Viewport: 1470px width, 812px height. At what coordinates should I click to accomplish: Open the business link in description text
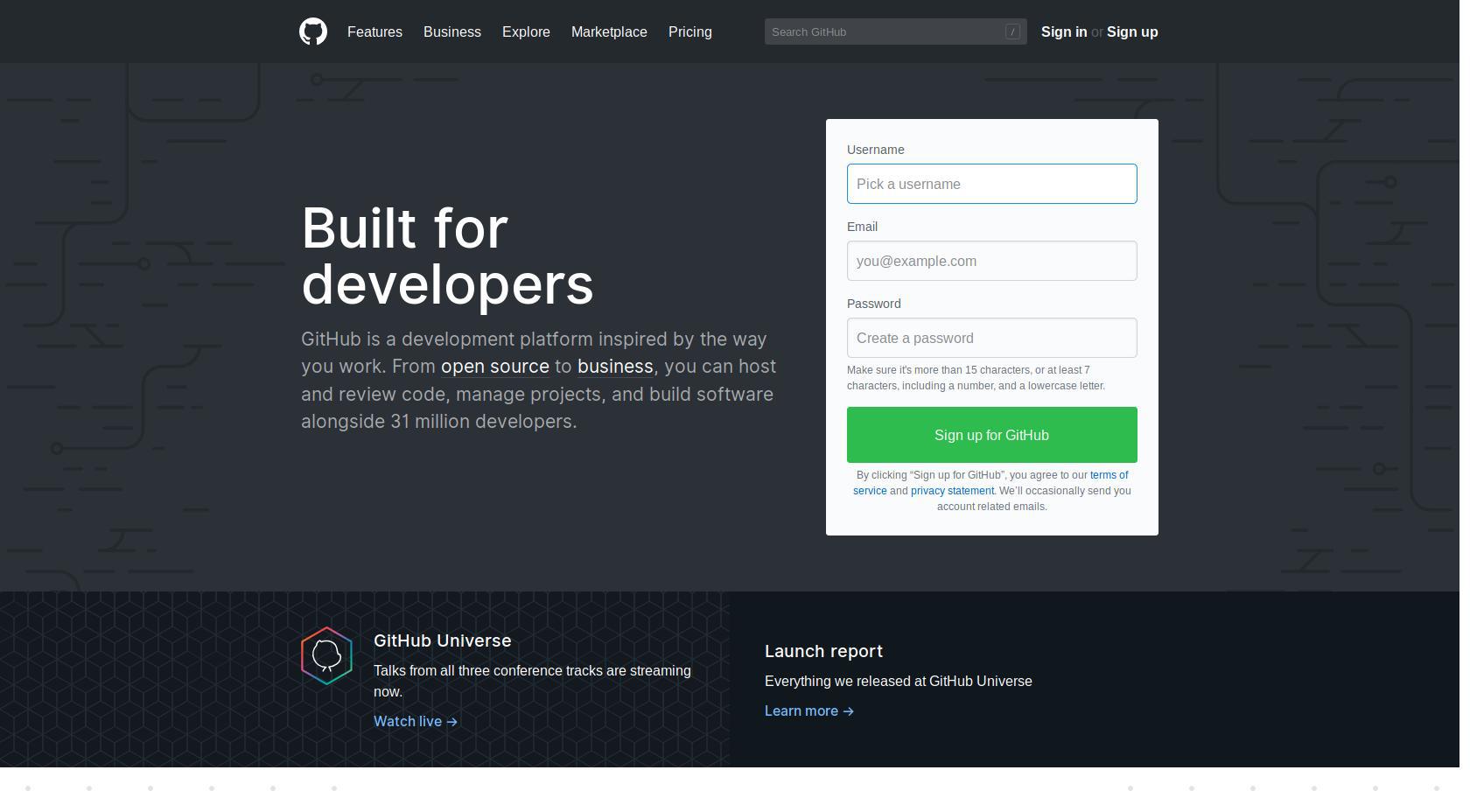(615, 367)
